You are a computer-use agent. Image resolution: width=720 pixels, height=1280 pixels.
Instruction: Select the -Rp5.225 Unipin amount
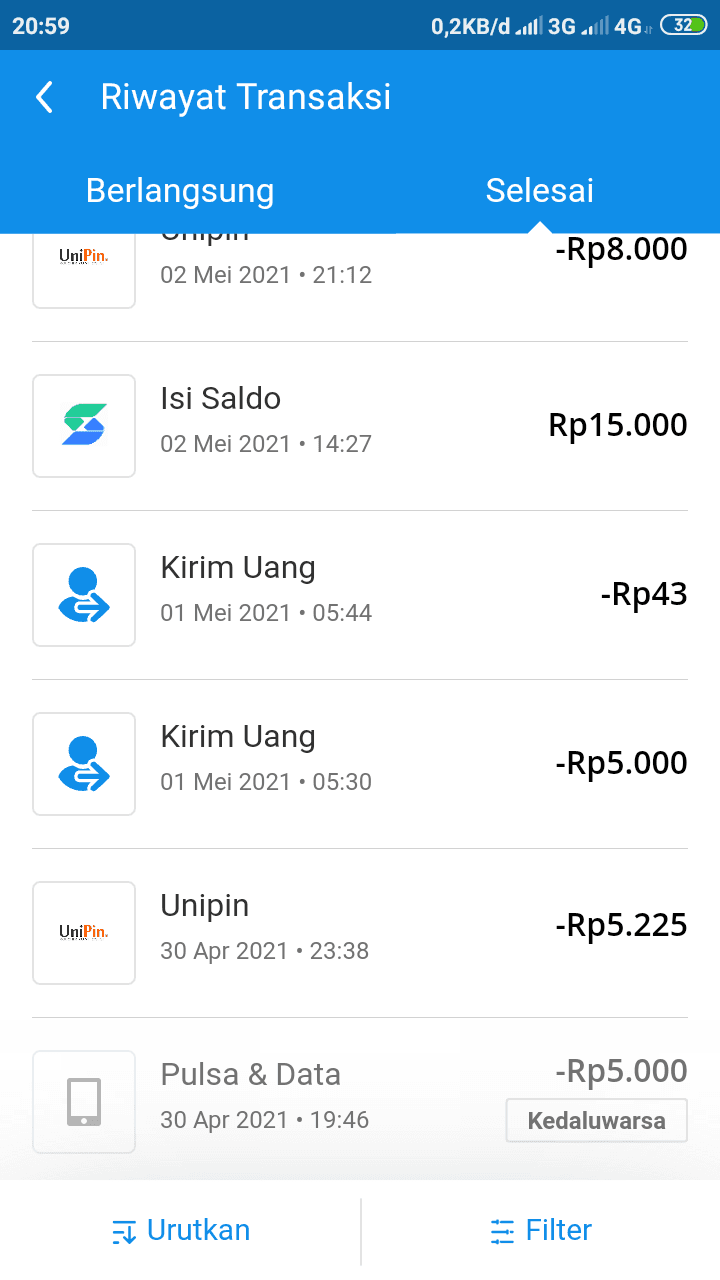[x=621, y=926]
